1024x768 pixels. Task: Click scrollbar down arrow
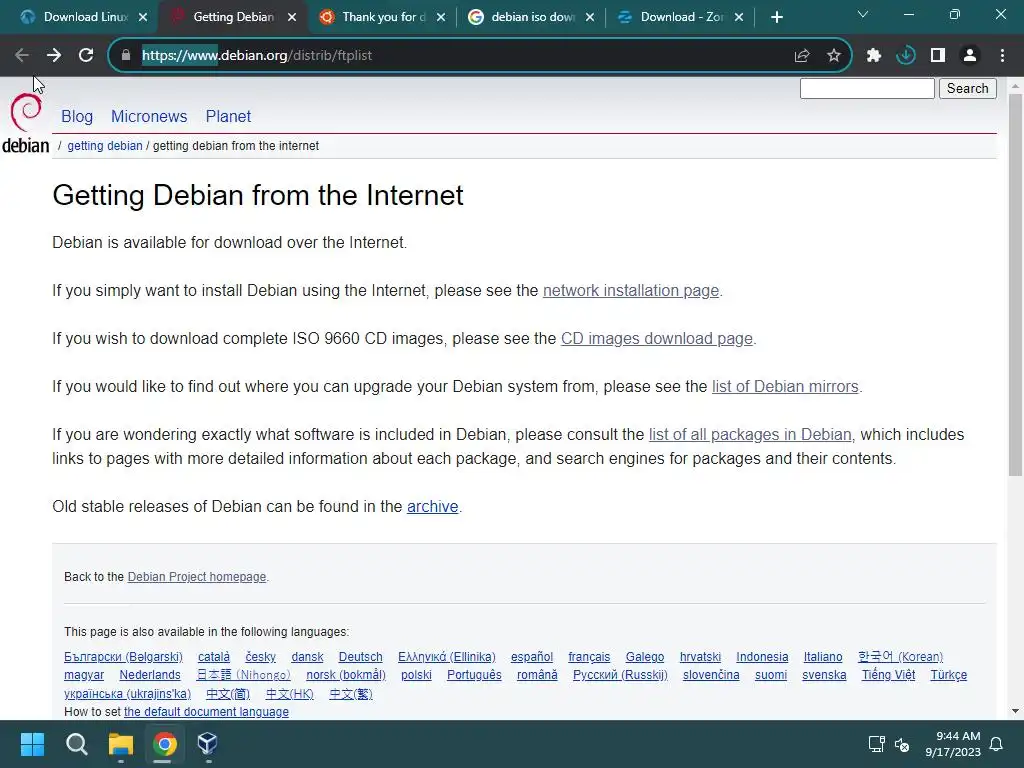click(1015, 711)
